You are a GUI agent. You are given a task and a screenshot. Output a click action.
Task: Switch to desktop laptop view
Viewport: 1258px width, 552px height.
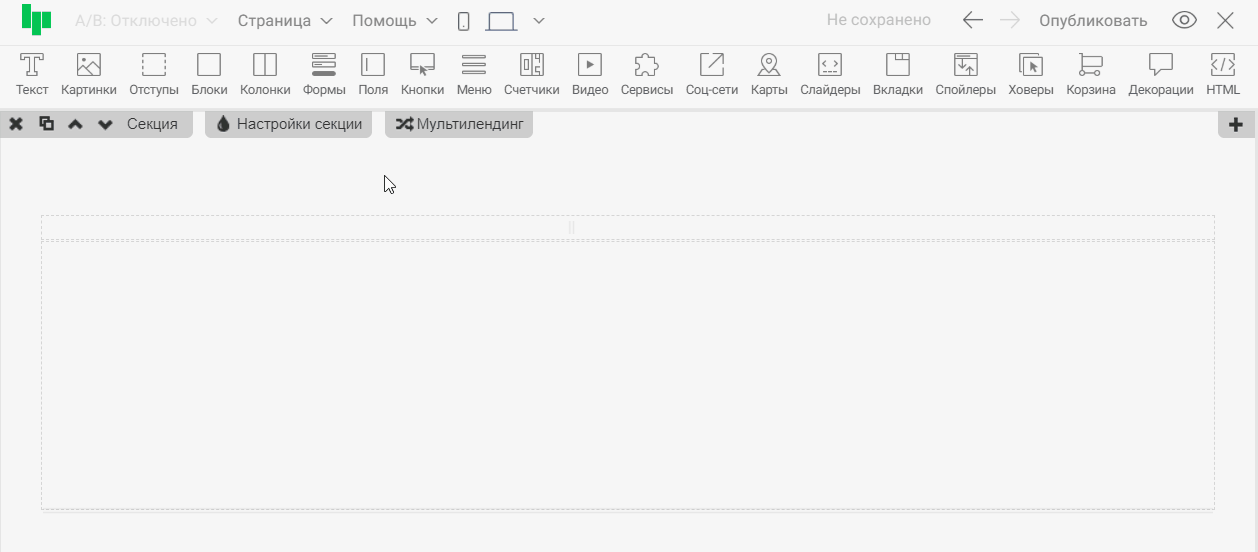[501, 21]
